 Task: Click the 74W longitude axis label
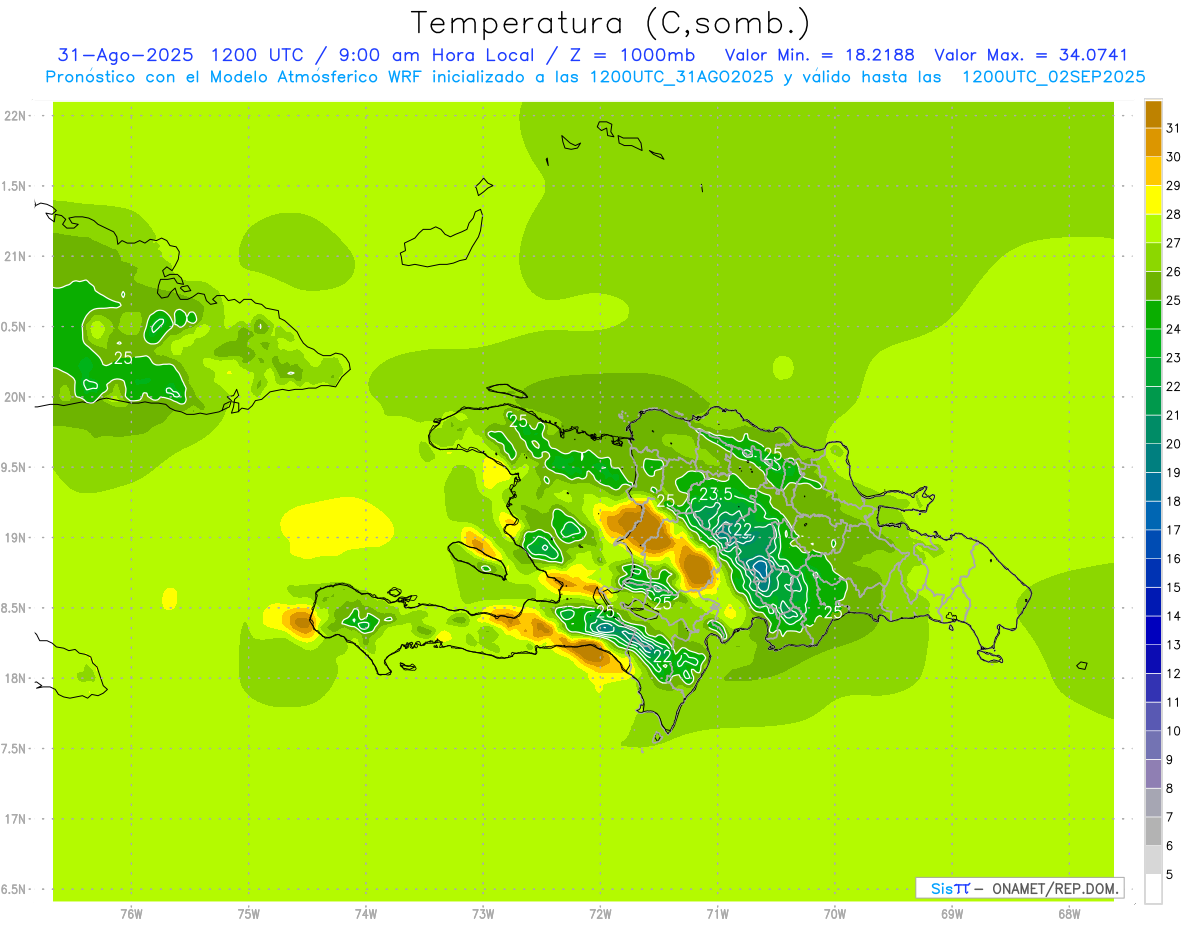[366, 913]
